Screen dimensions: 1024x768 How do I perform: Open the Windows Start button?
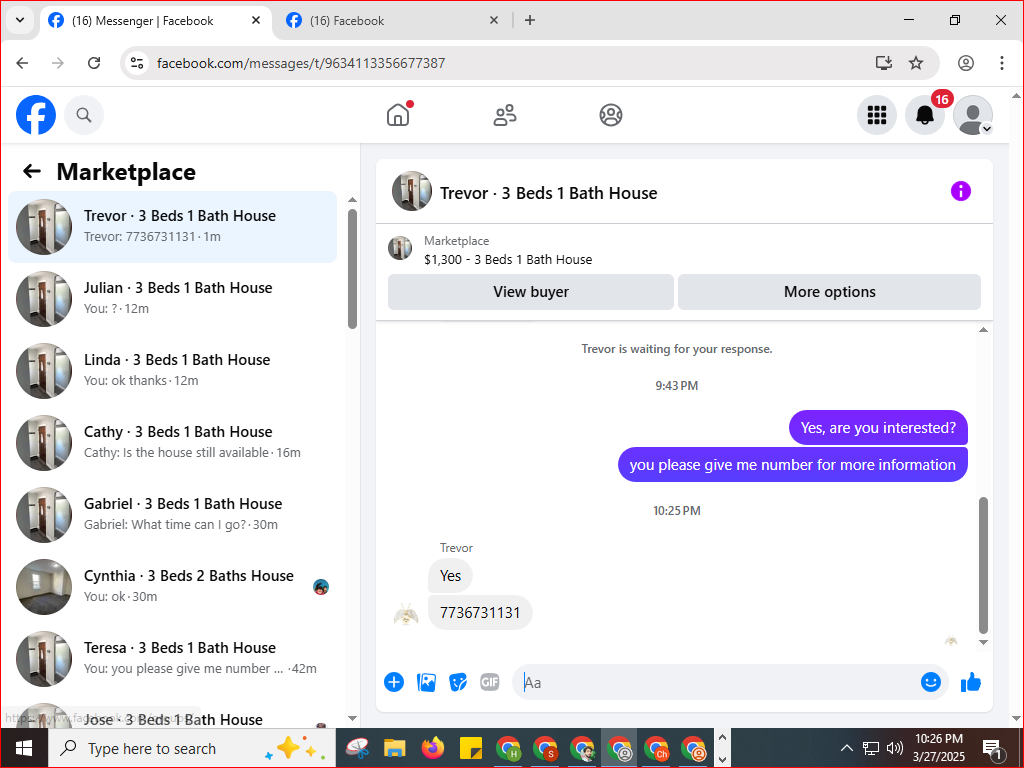click(x=24, y=748)
